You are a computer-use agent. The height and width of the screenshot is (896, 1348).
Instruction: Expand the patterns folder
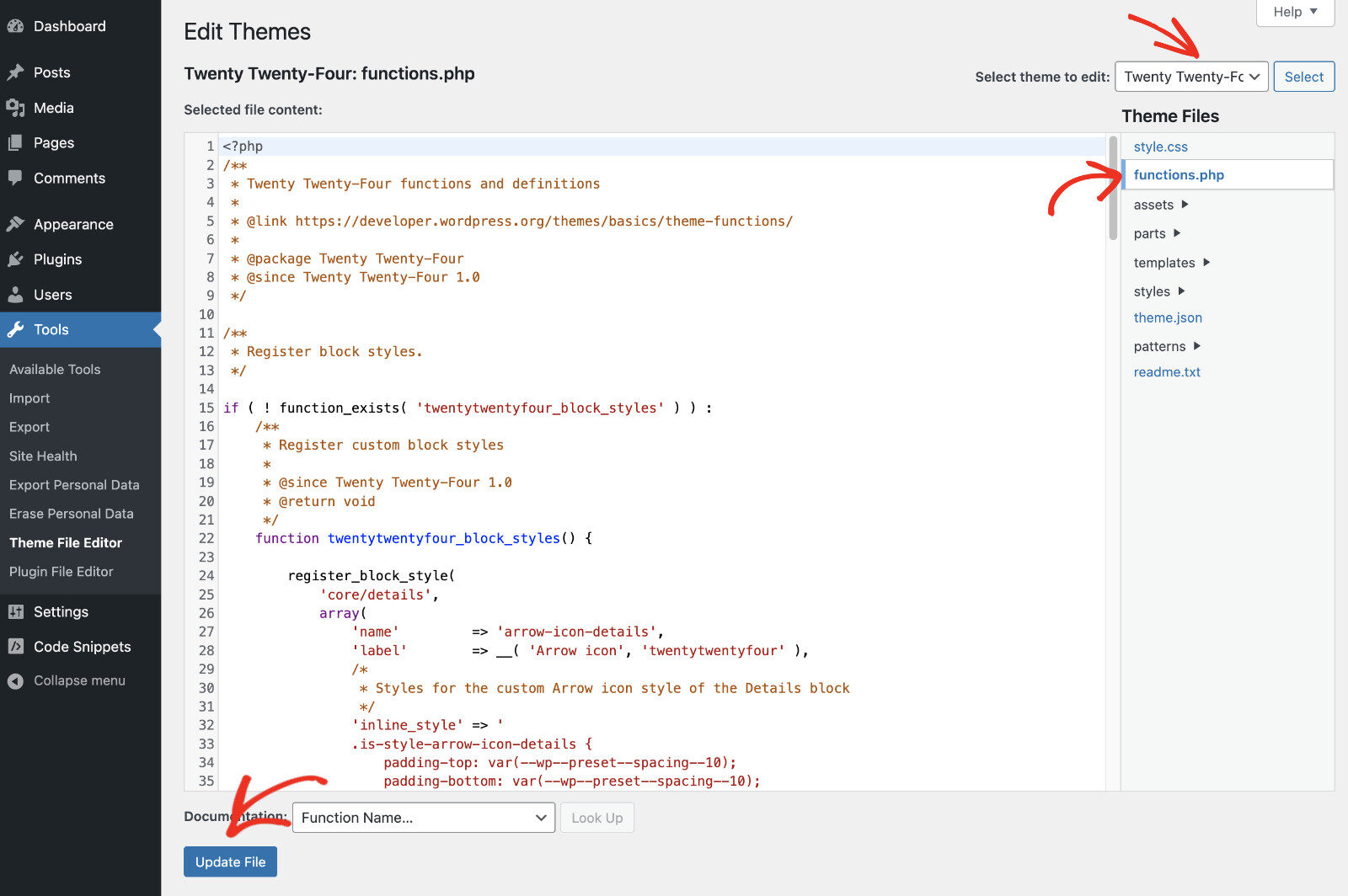pos(1167,346)
